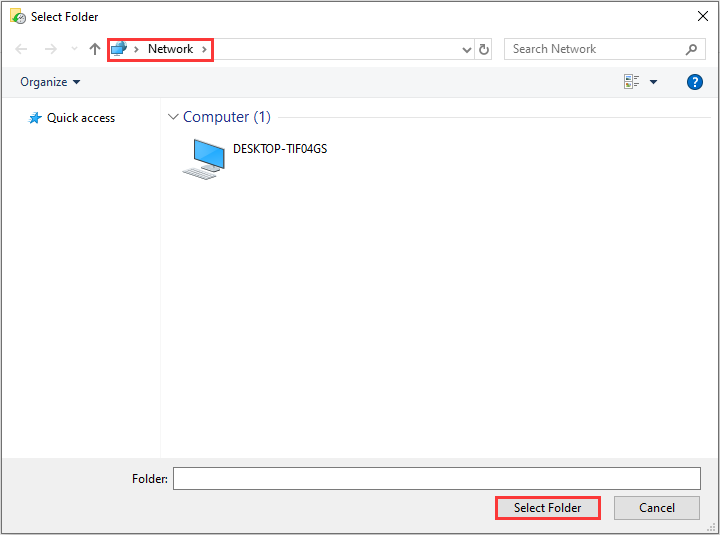The width and height of the screenshot is (720, 535).
Task: Click the Quick access star icon
Action: click(x=35, y=118)
